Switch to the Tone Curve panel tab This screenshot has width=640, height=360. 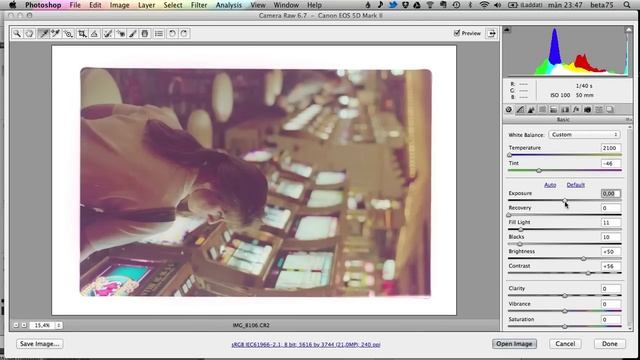pos(520,109)
